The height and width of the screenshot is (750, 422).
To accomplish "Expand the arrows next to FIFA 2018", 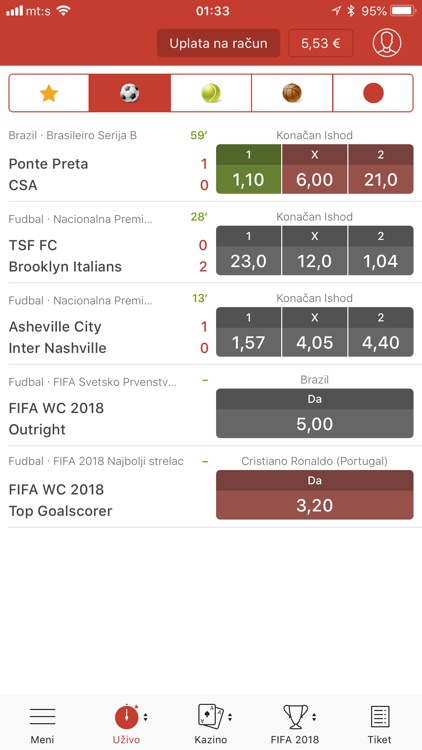I will pos(314,717).
